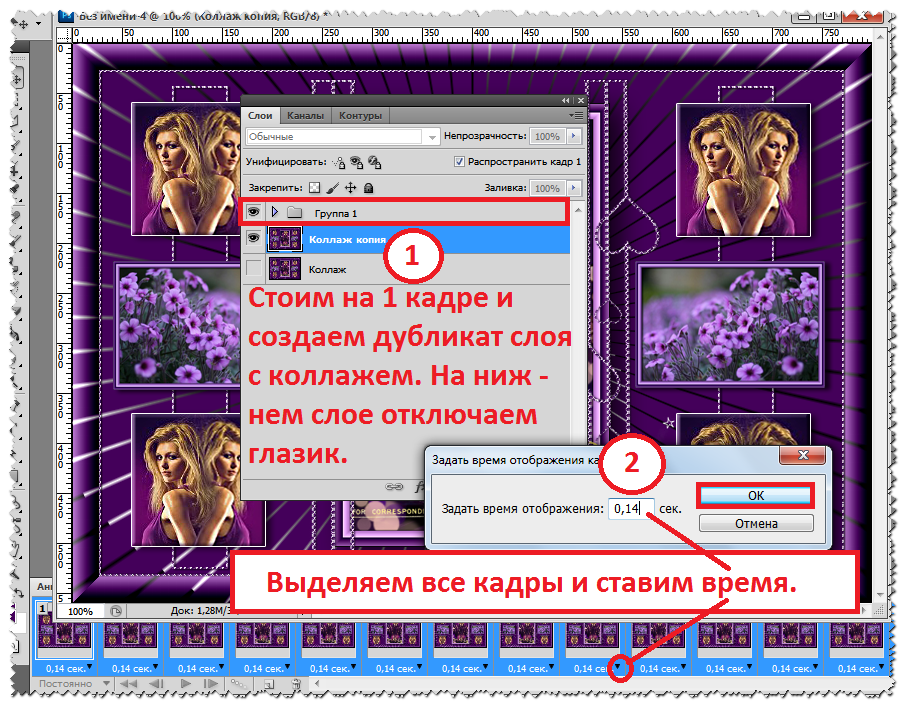Click tween animation frames icon
906x707 pixels.
coord(237,684)
